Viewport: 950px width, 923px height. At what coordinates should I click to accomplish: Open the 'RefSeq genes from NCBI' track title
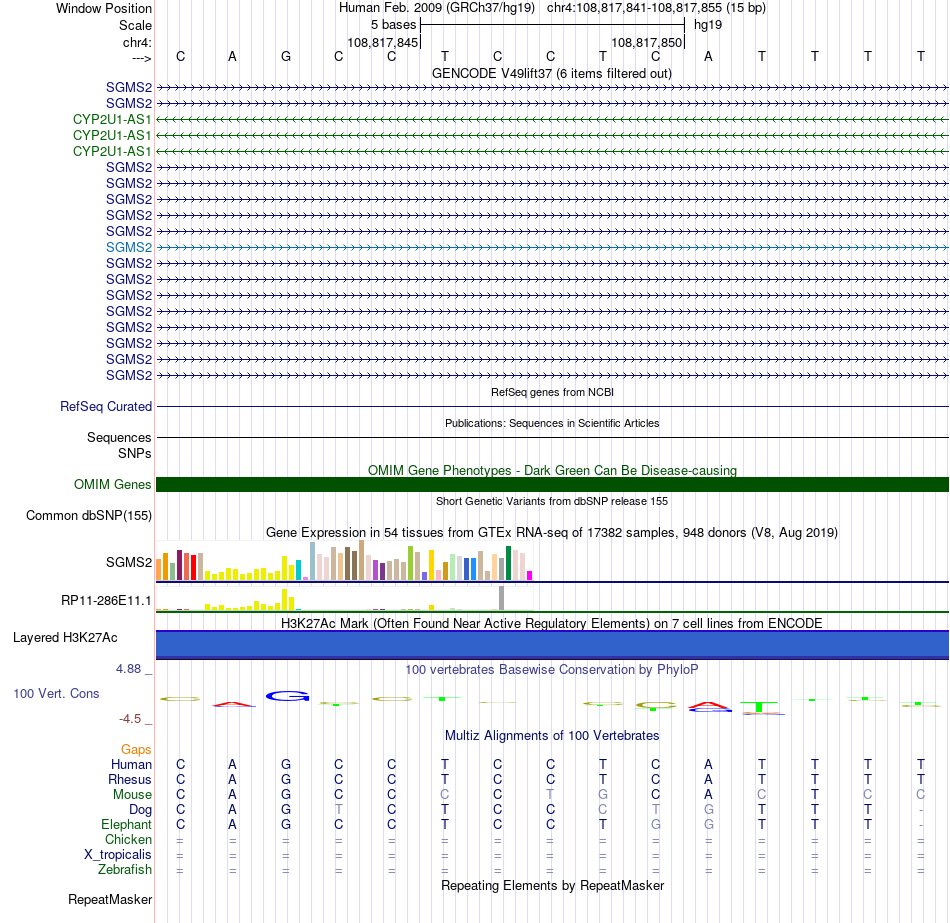pos(552,392)
